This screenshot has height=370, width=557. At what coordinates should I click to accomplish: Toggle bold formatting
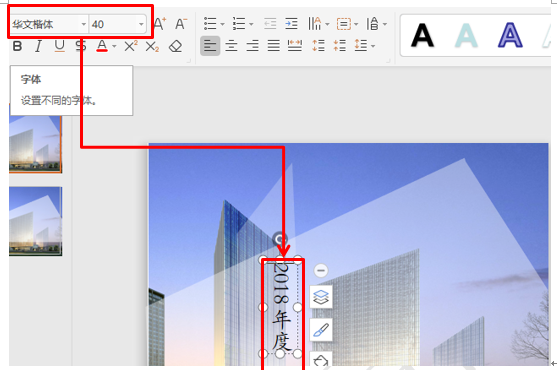[x=17, y=46]
